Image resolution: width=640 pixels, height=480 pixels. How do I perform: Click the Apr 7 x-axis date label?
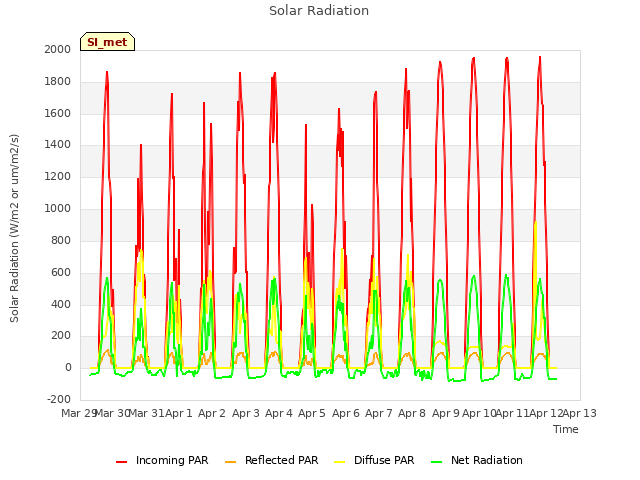pos(379,413)
